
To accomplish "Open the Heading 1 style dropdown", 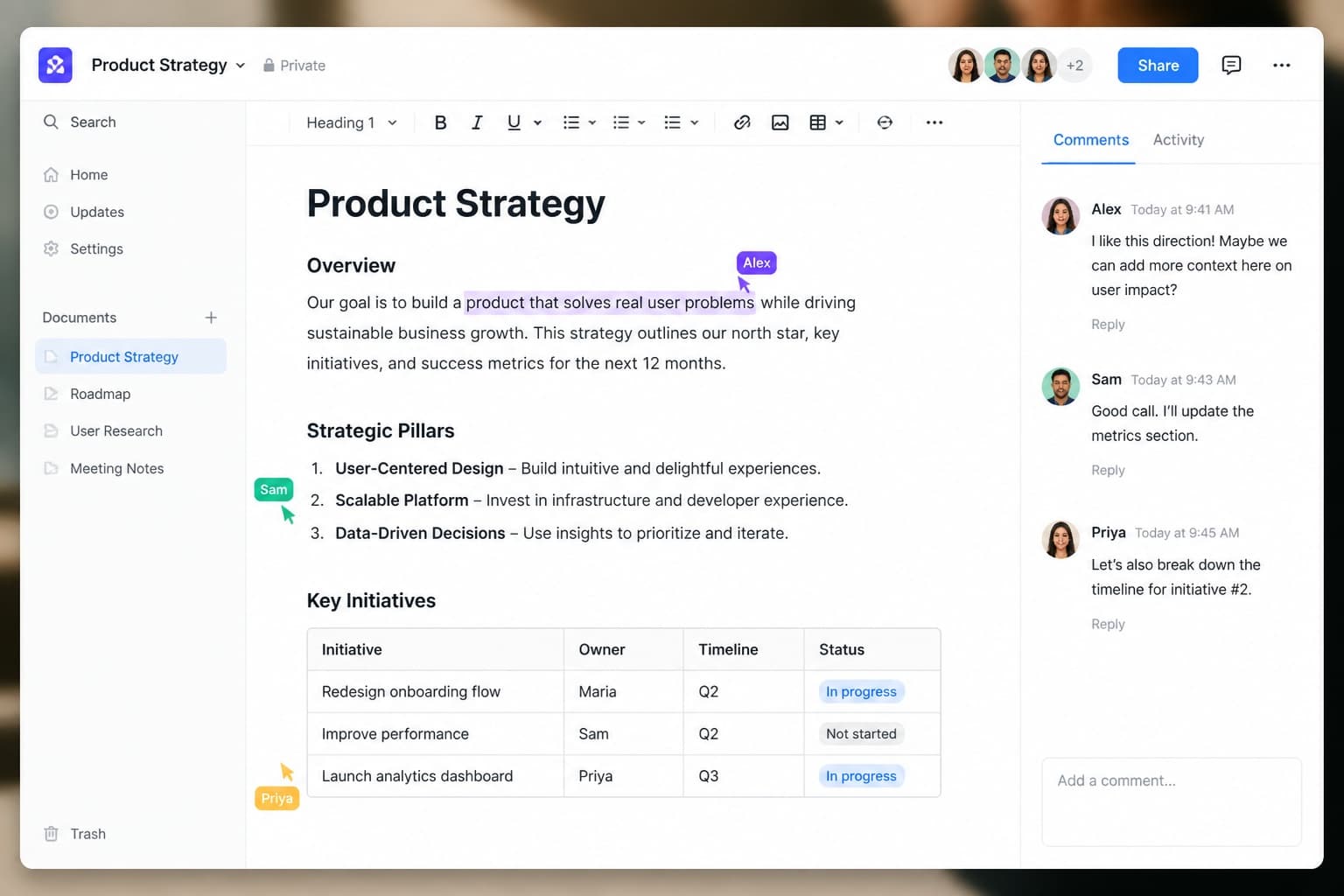I will coord(351,122).
